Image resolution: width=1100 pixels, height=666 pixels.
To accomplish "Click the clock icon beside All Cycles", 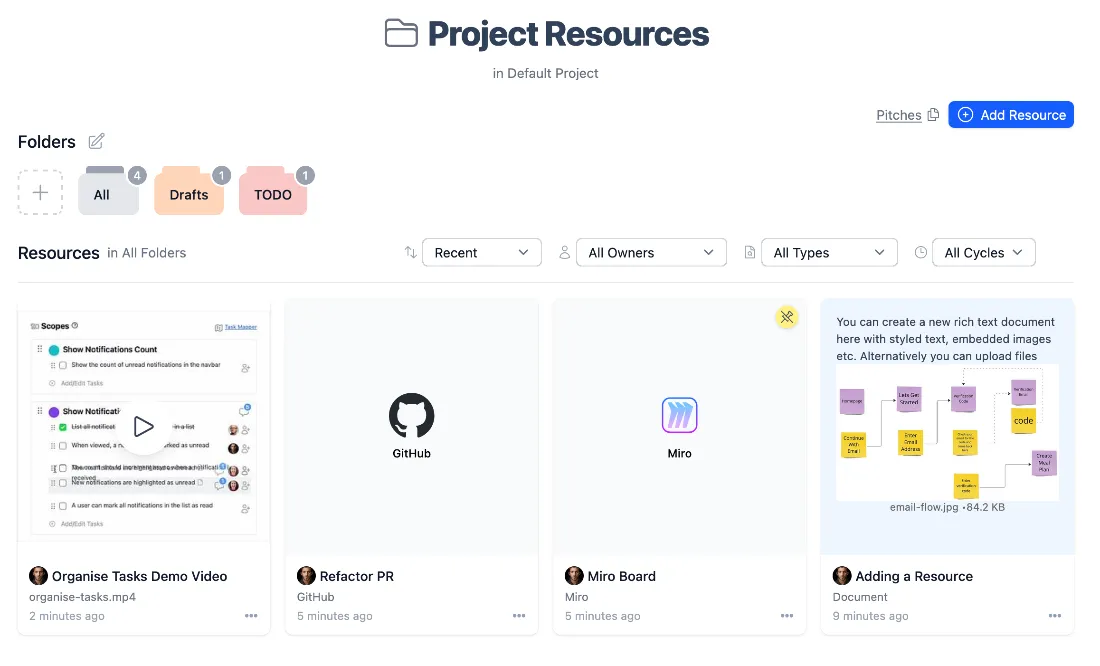I will (920, 253).
